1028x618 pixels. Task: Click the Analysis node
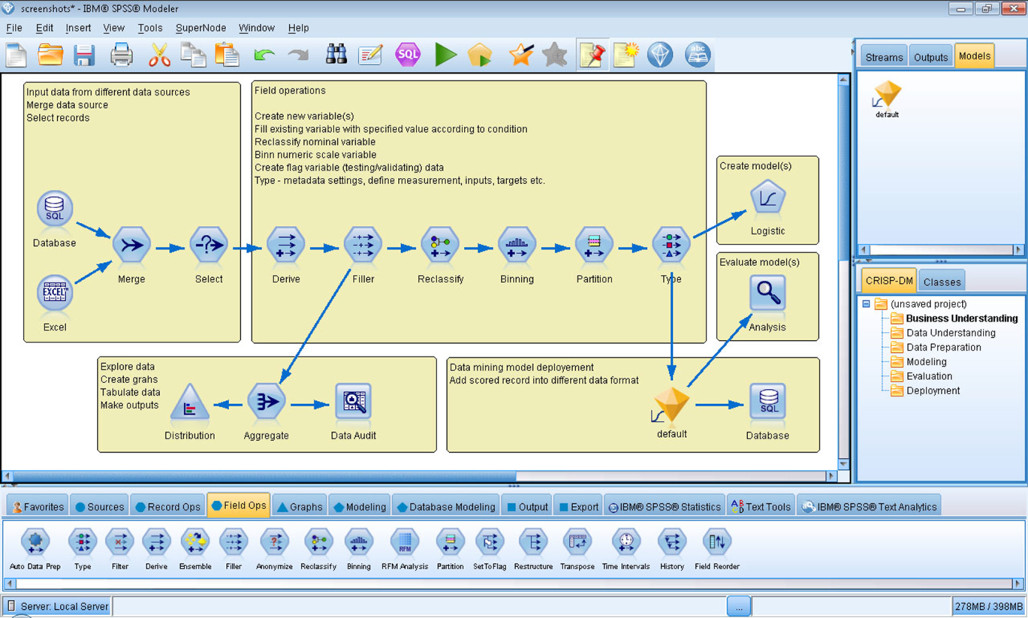point(768,293)
